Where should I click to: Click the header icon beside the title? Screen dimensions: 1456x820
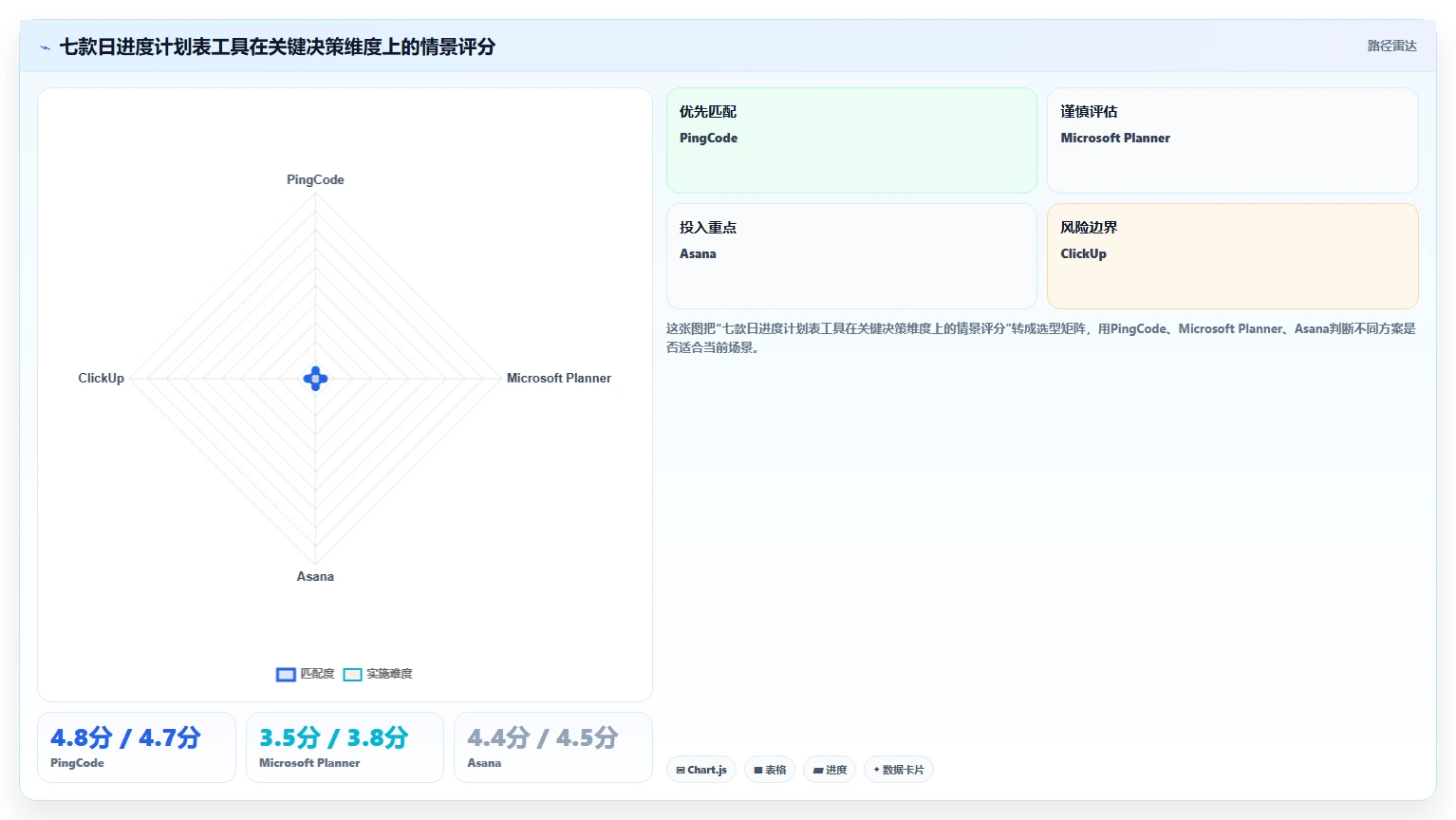tap(45, 47)
